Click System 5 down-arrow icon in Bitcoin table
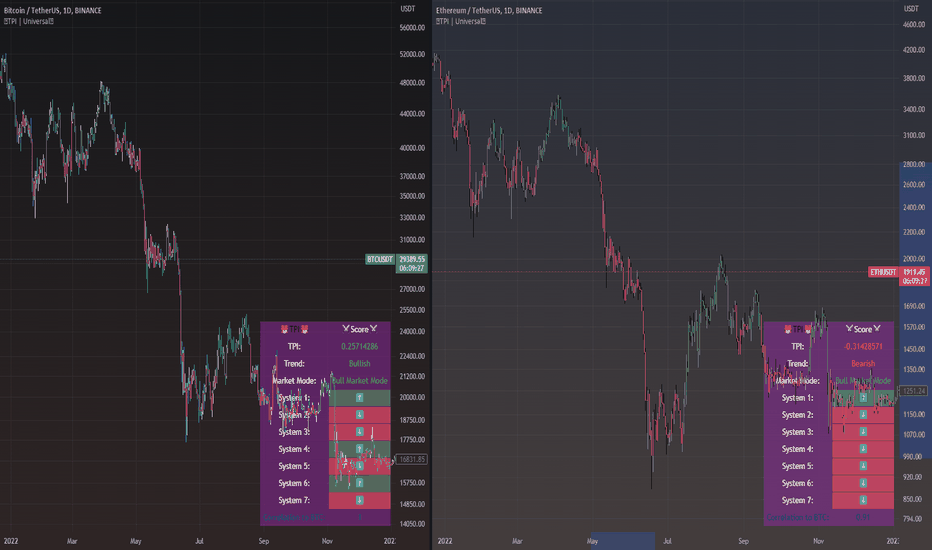 360,466
